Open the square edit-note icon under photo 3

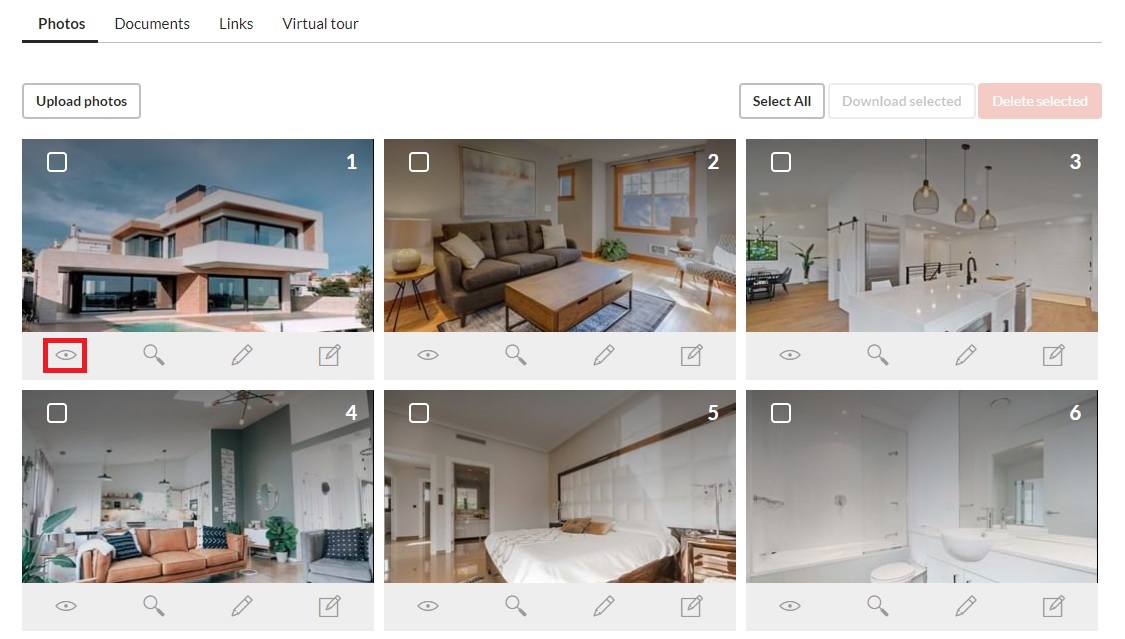click(x=1053, y=355)
